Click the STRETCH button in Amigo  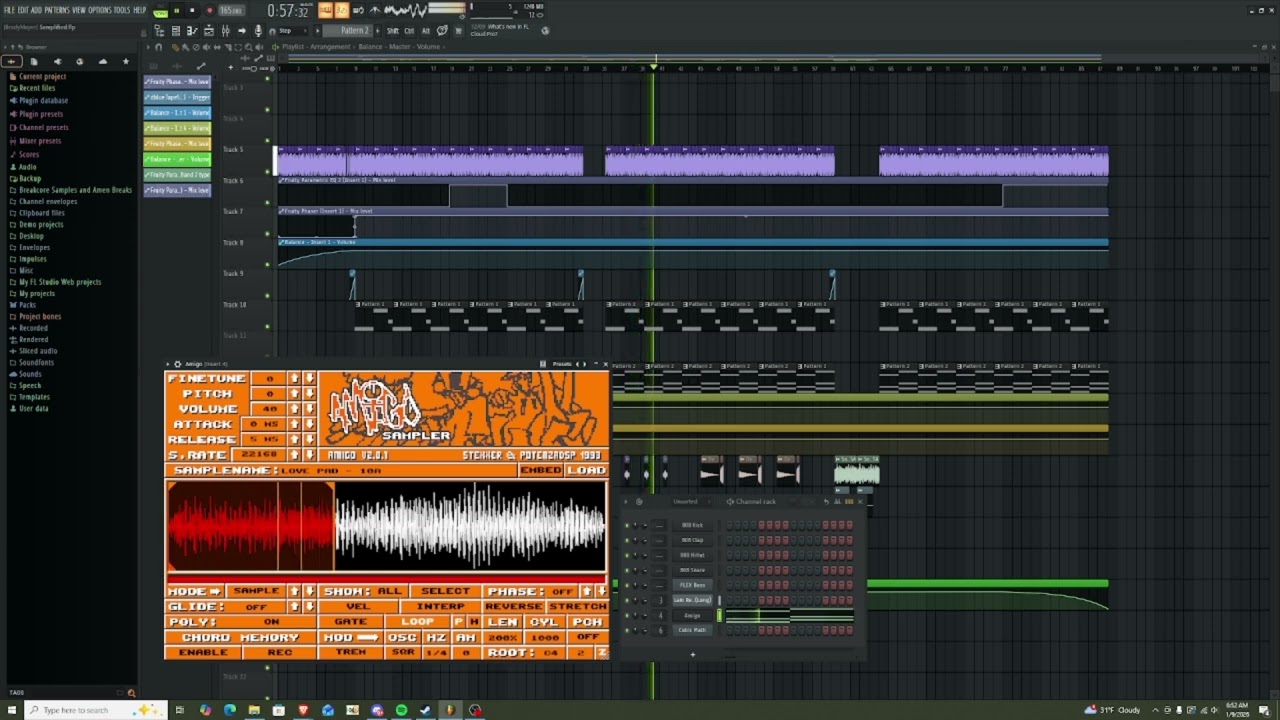coord(577,607)
